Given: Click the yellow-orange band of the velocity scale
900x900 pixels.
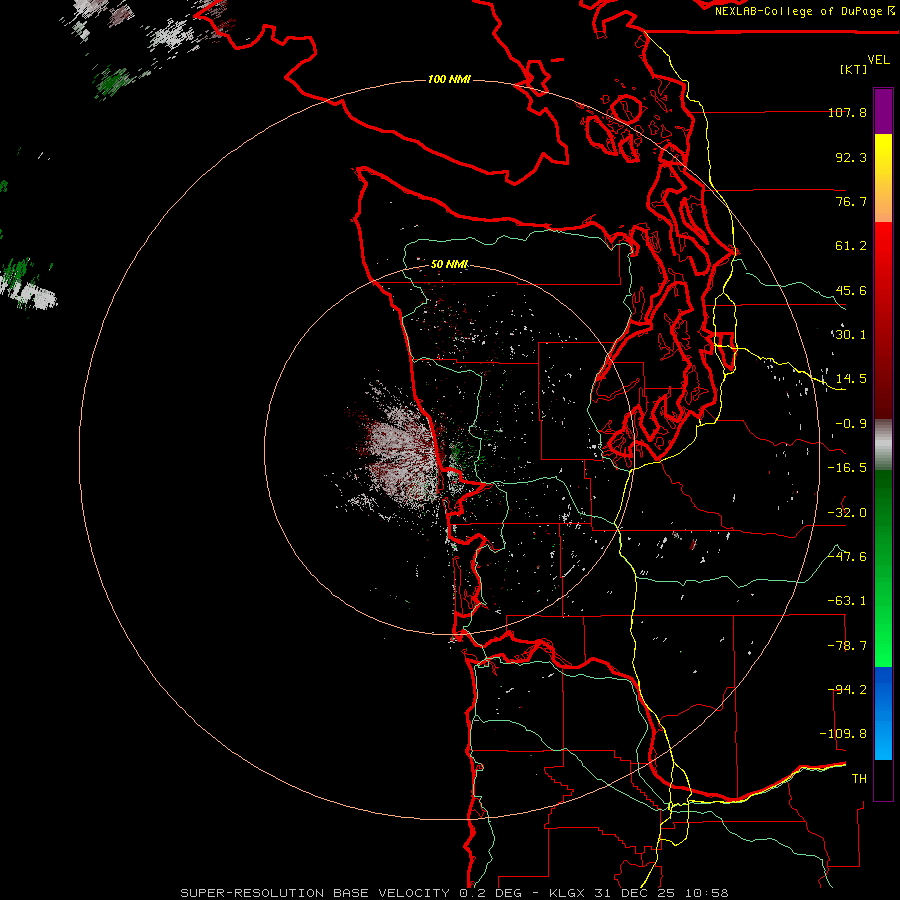Looking at the screenshot, I should click(x=883, y=178).
